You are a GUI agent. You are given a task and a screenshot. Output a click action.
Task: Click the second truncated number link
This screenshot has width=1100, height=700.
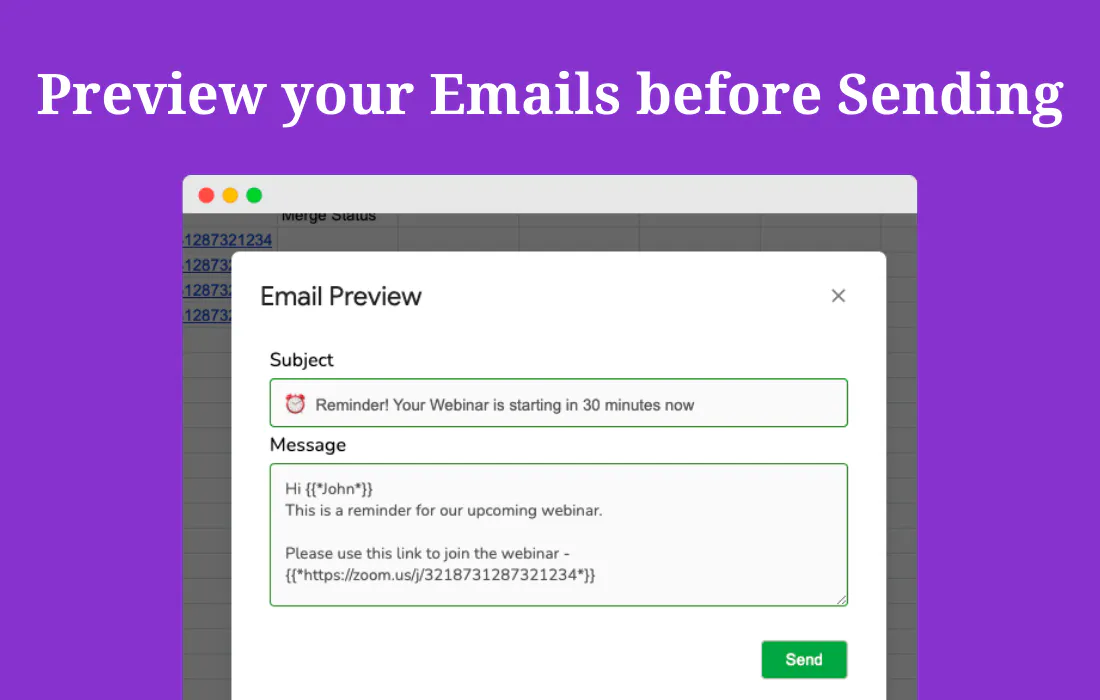(207, 265)
